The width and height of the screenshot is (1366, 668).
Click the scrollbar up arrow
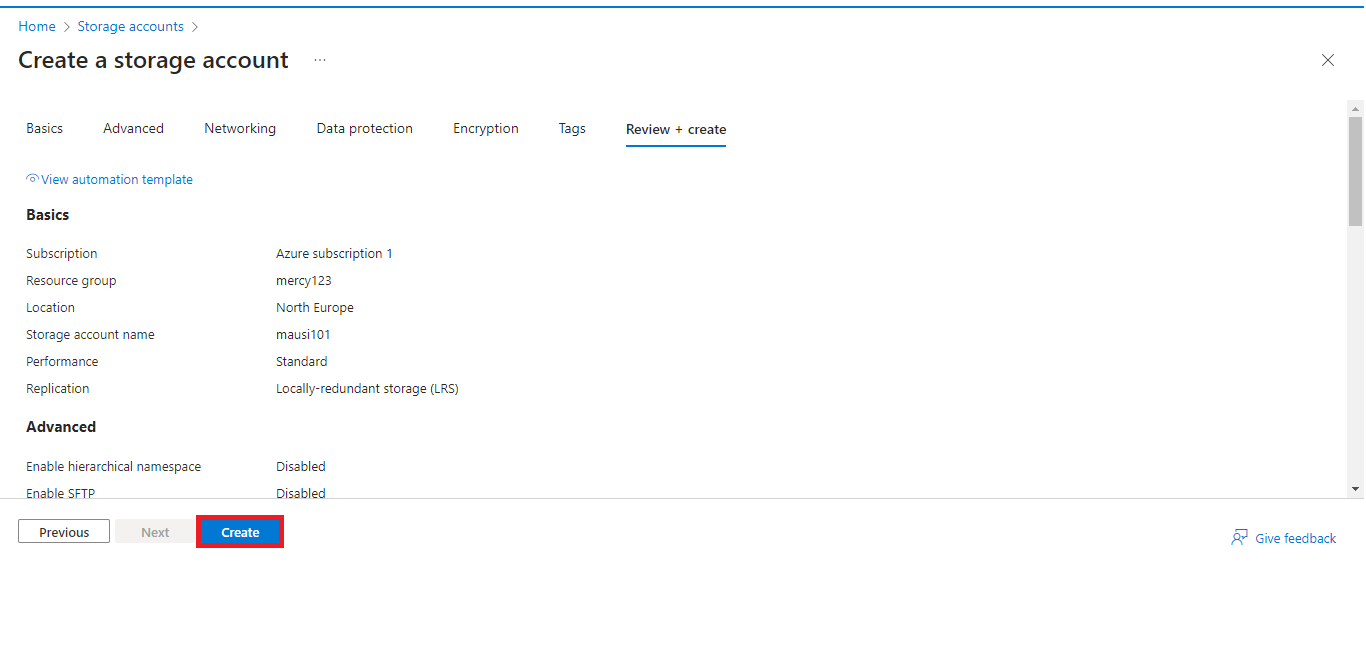[x=1355, y=108]
